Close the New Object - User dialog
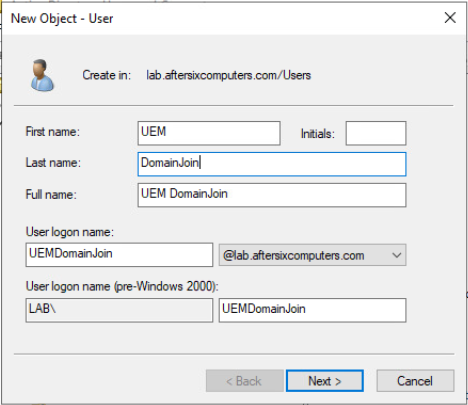The height and width of the screenshot is (405, 468). click(x=450, y=18)
